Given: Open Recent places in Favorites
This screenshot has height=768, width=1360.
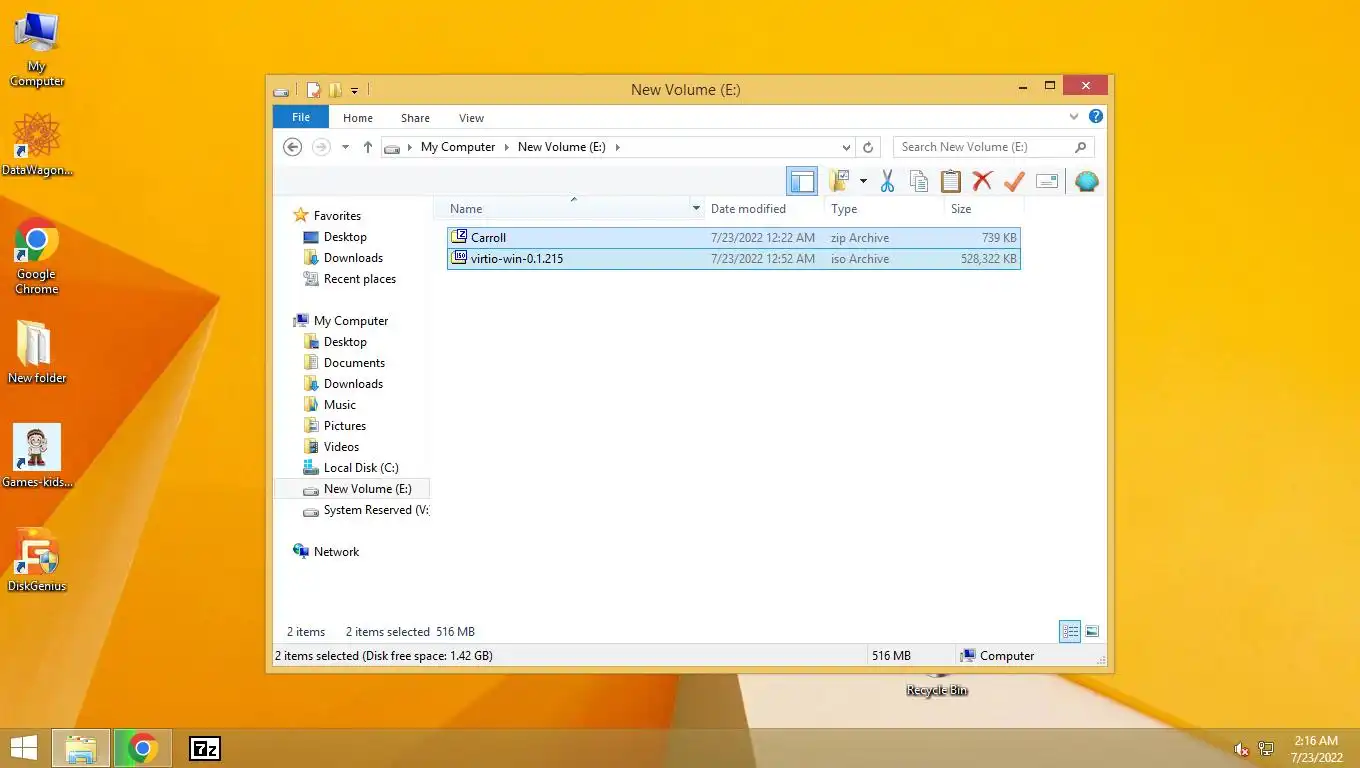Looking at the screenshot, I should click(x=360, y=279).
